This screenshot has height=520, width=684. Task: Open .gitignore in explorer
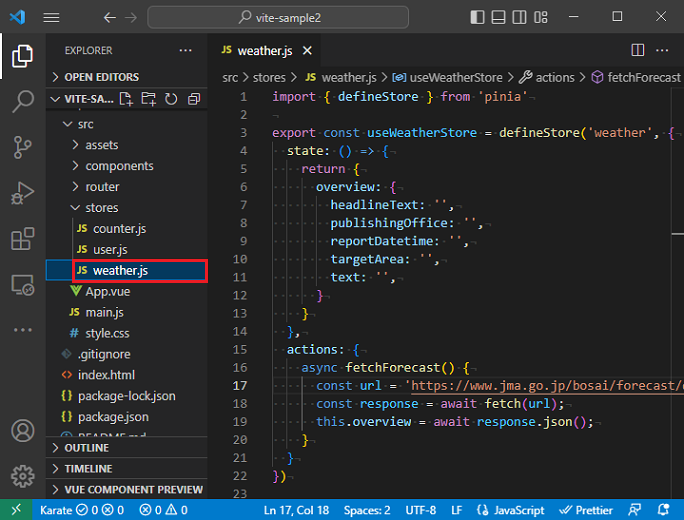coord(127,354)
